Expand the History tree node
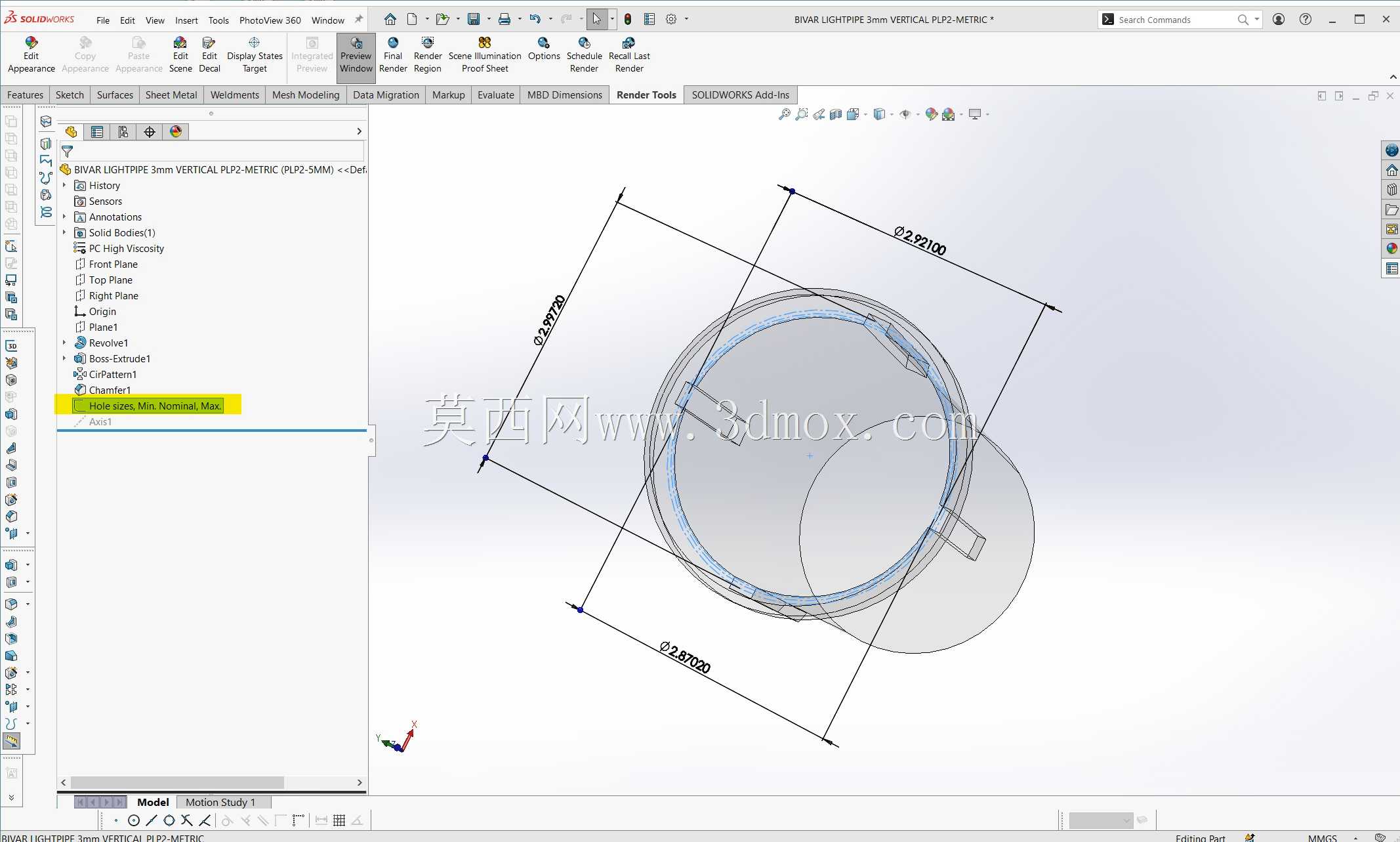 pyautogui.click(x=64, y=186)
